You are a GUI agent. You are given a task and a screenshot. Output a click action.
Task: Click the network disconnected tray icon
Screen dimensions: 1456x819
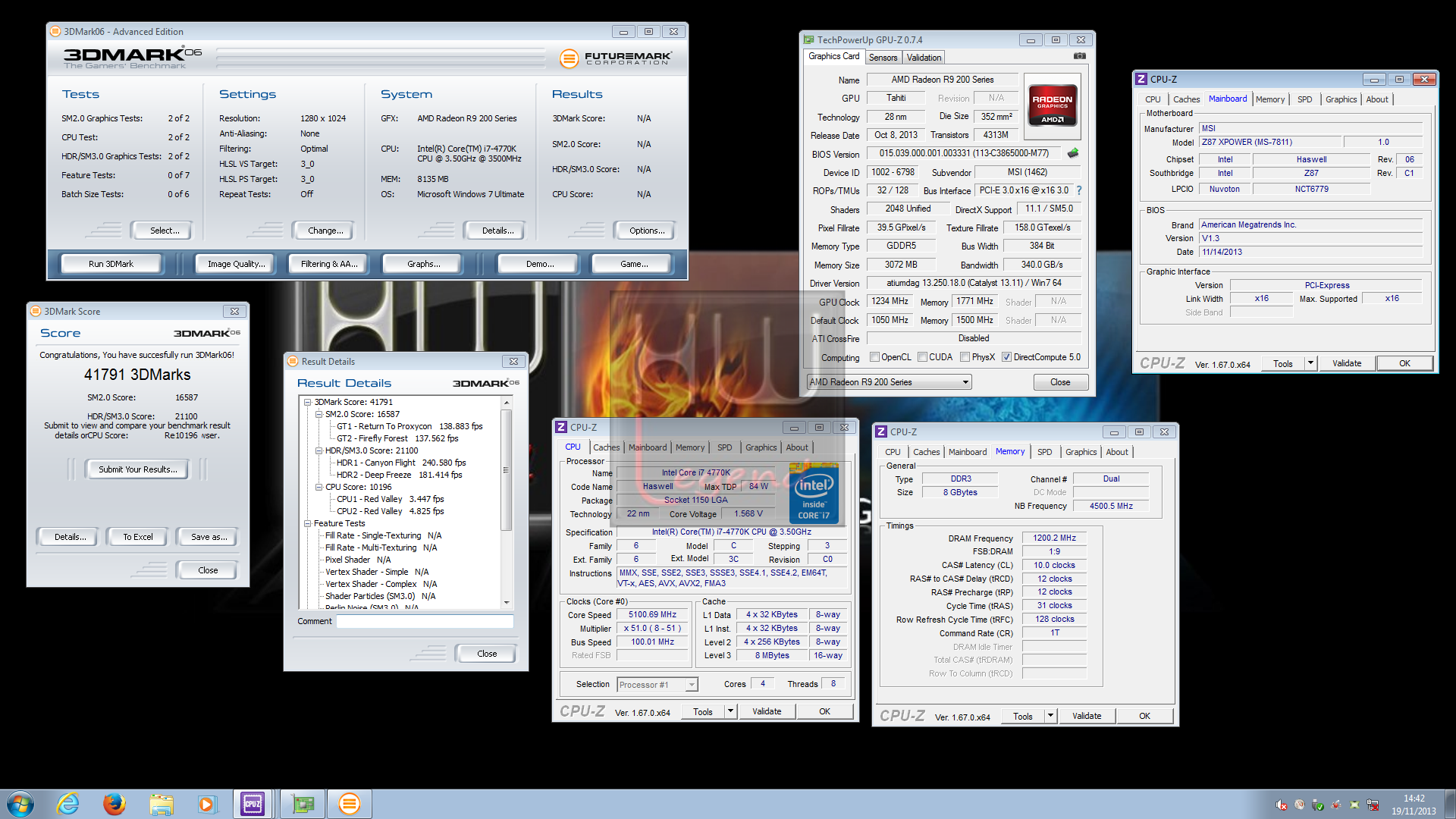coord(1373,805)
